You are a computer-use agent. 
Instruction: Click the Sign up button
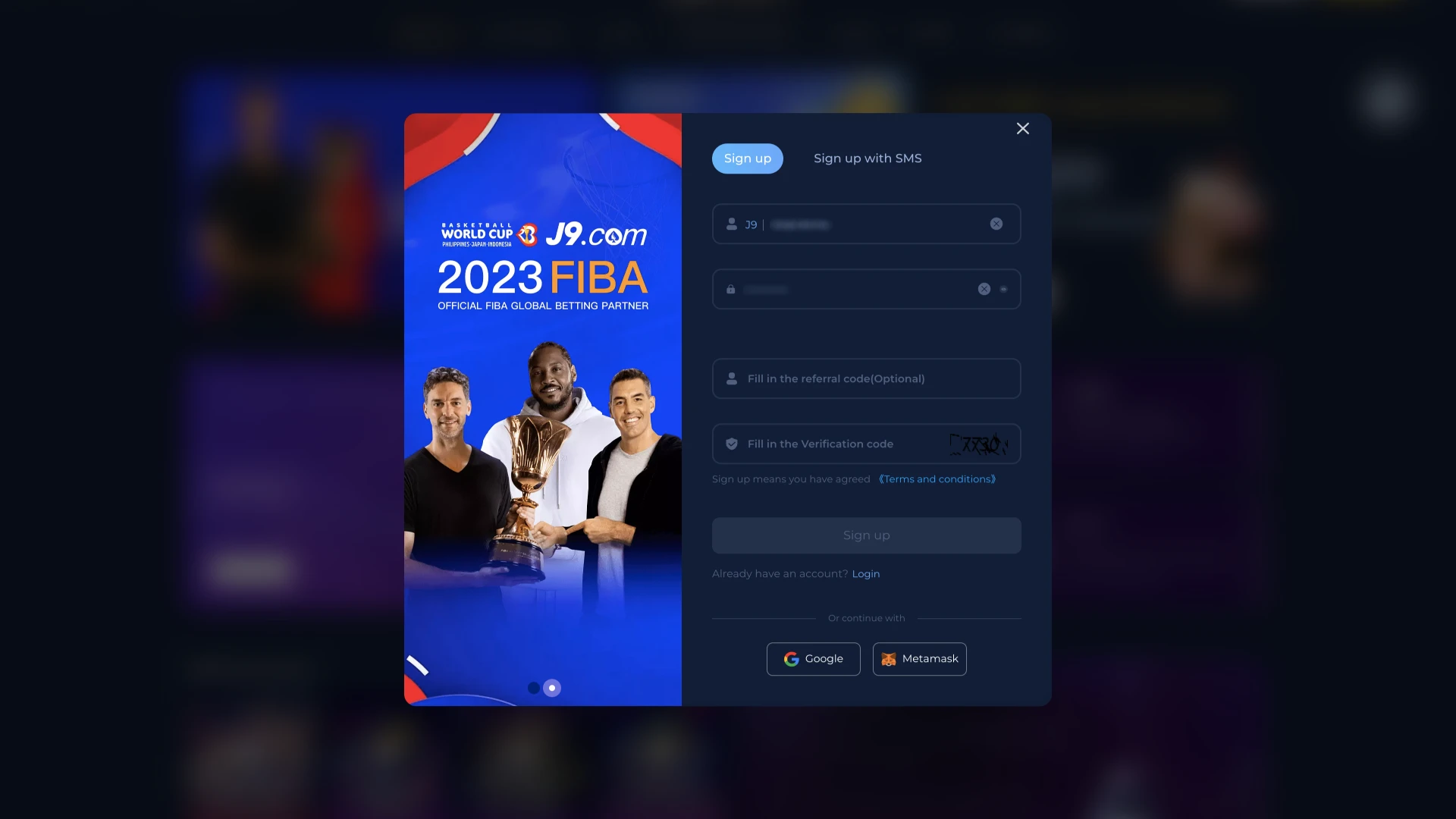tap(866, 535)
